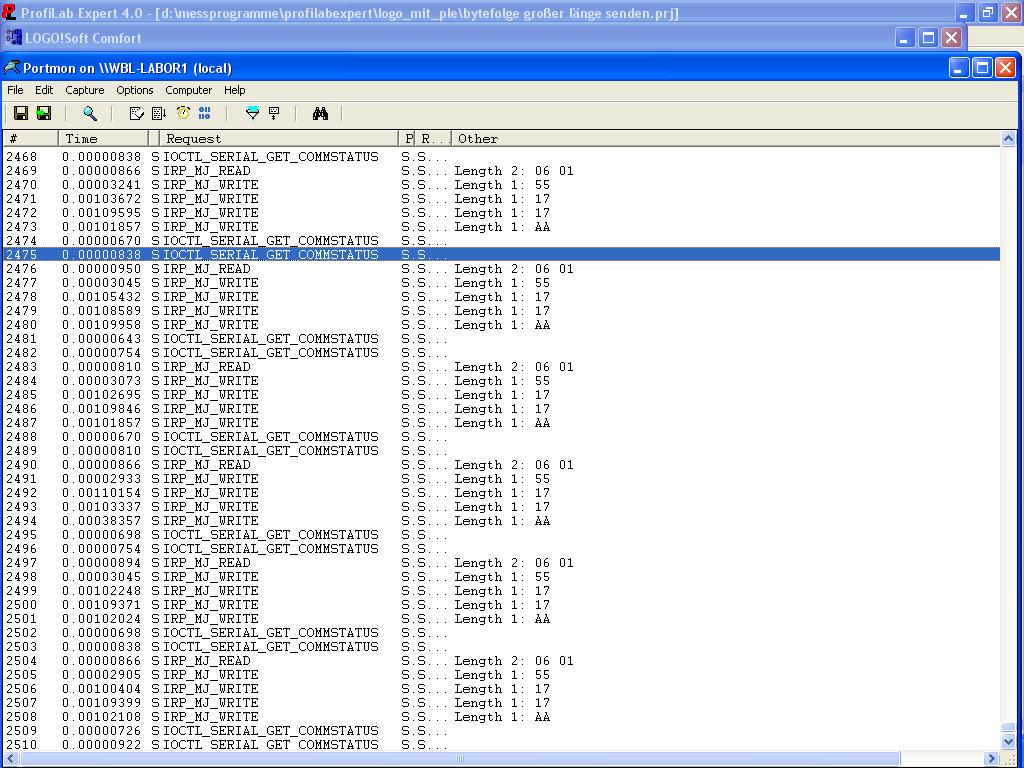
Task: Select row number 2483
Action: tap(22, 367)
